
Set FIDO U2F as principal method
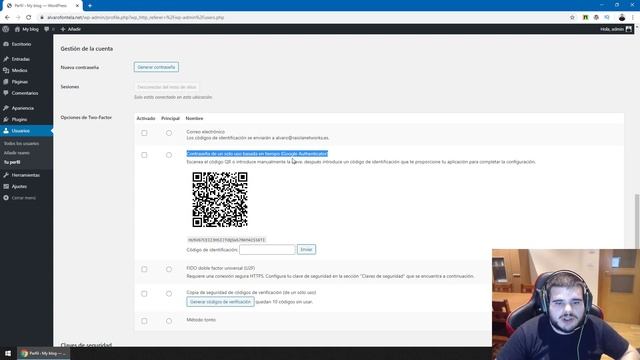coord(169,269)
